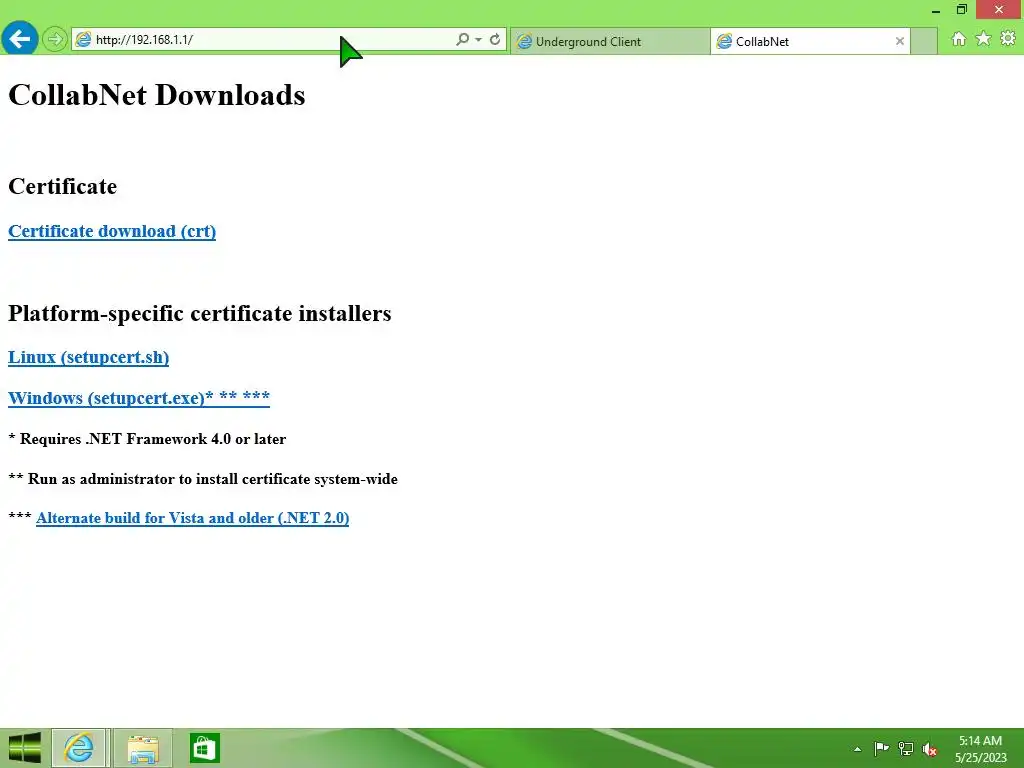Show hidden tray icons arrow

click(857, 749)
